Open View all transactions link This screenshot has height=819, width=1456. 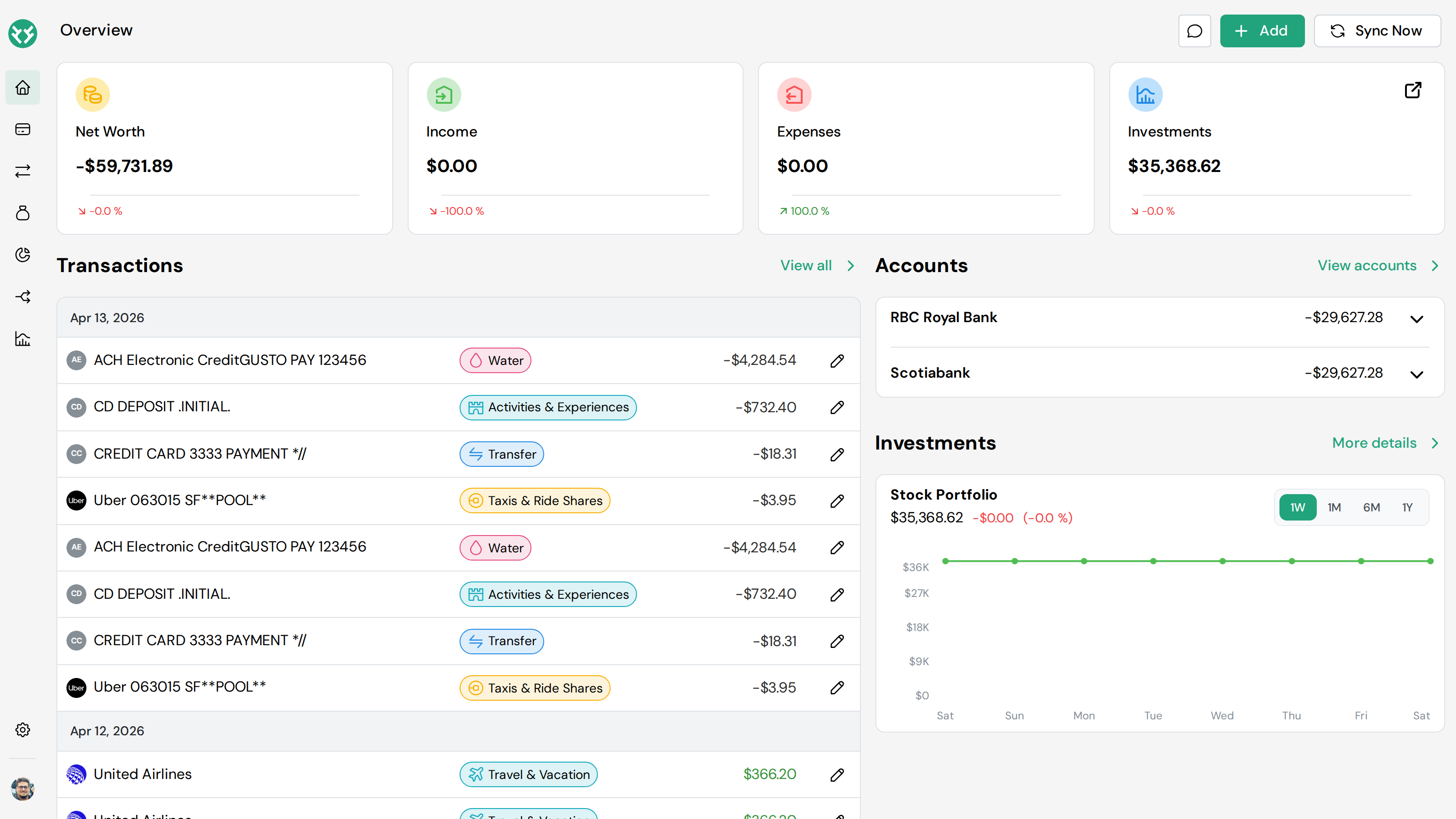click(817, 266)
